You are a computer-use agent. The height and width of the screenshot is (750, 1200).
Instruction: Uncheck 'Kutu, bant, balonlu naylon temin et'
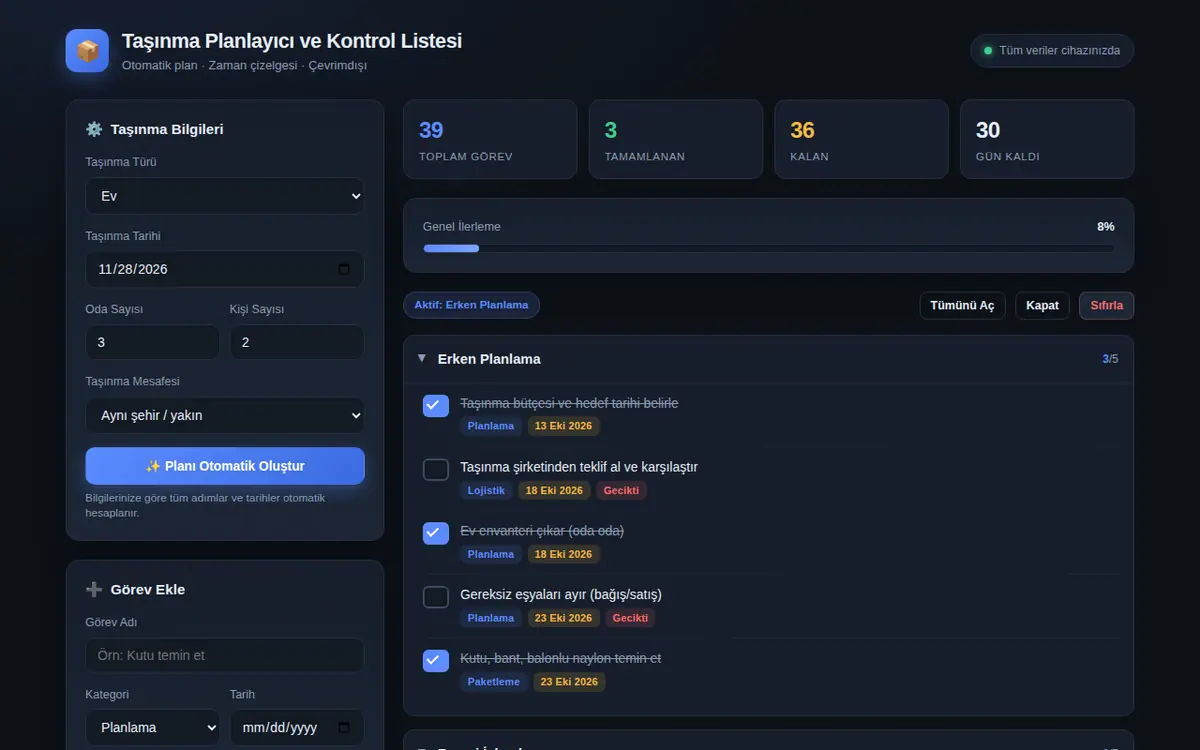pos(436,661)
